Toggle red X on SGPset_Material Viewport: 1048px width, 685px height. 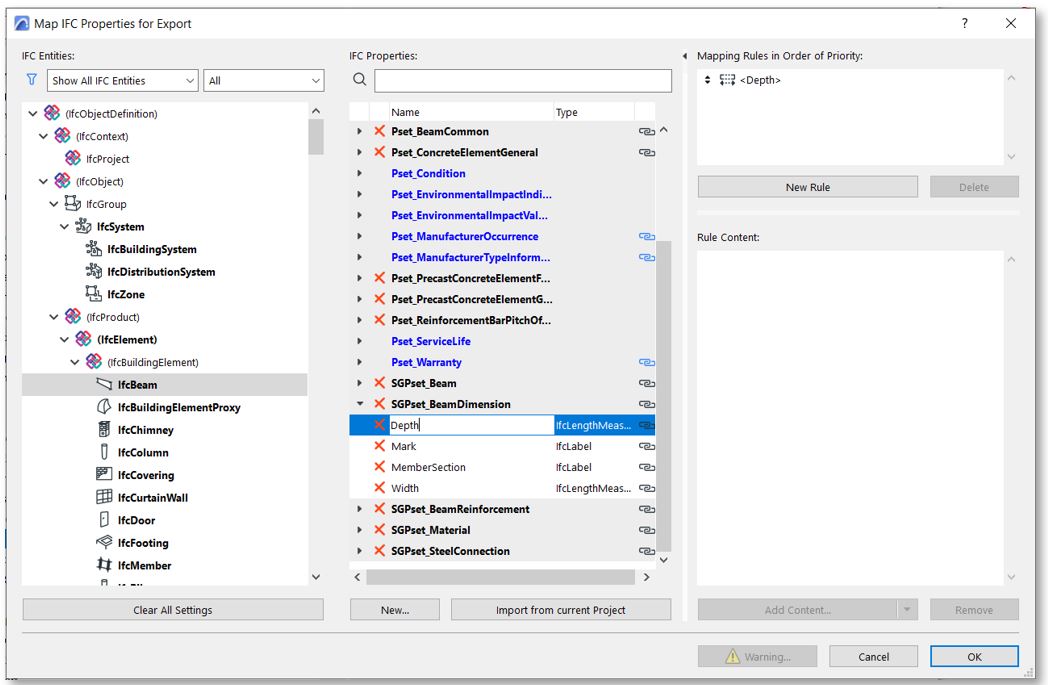tap(379, 530)
